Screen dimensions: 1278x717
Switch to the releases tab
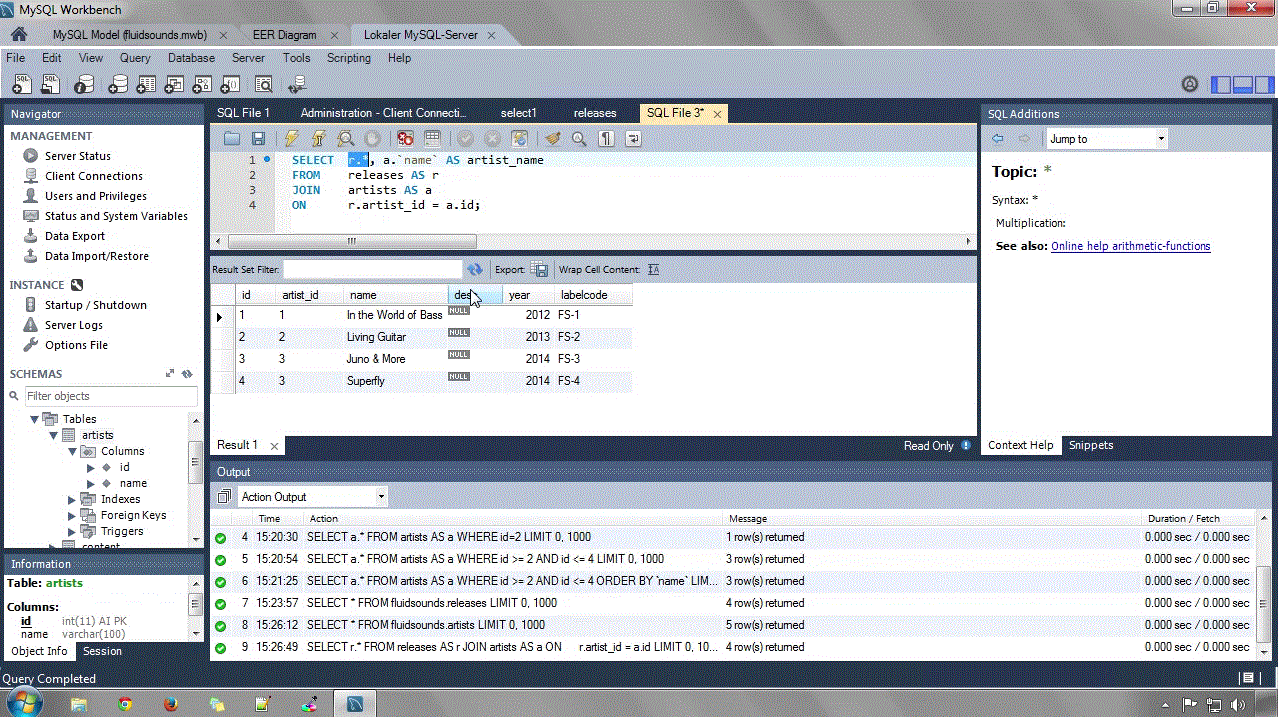click(595, 113)
